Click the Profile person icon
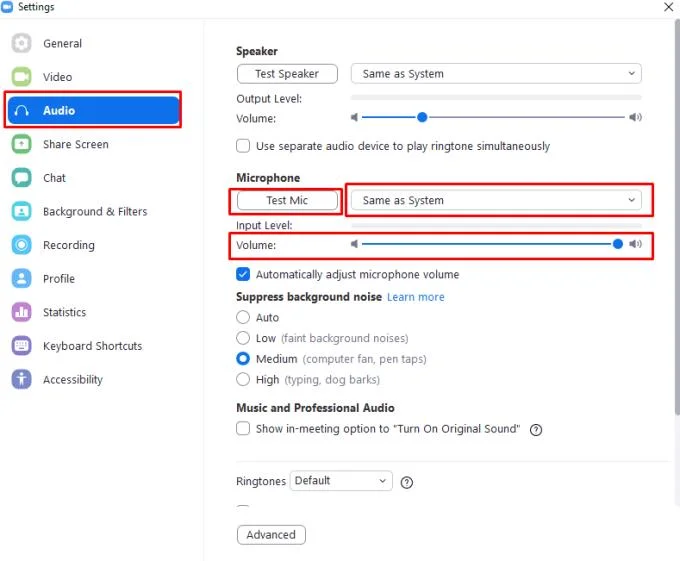680x561 pixels. 21,279
